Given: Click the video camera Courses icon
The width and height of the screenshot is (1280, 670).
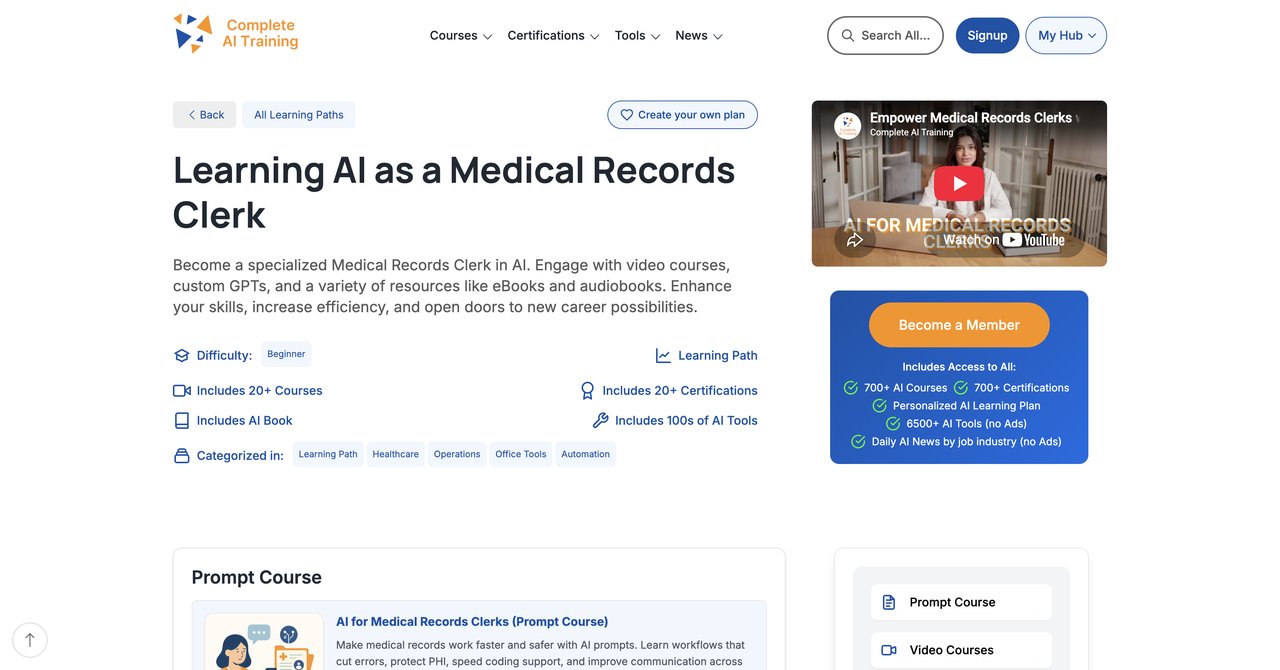Looking at the screenshot, I should click(181, 391).
